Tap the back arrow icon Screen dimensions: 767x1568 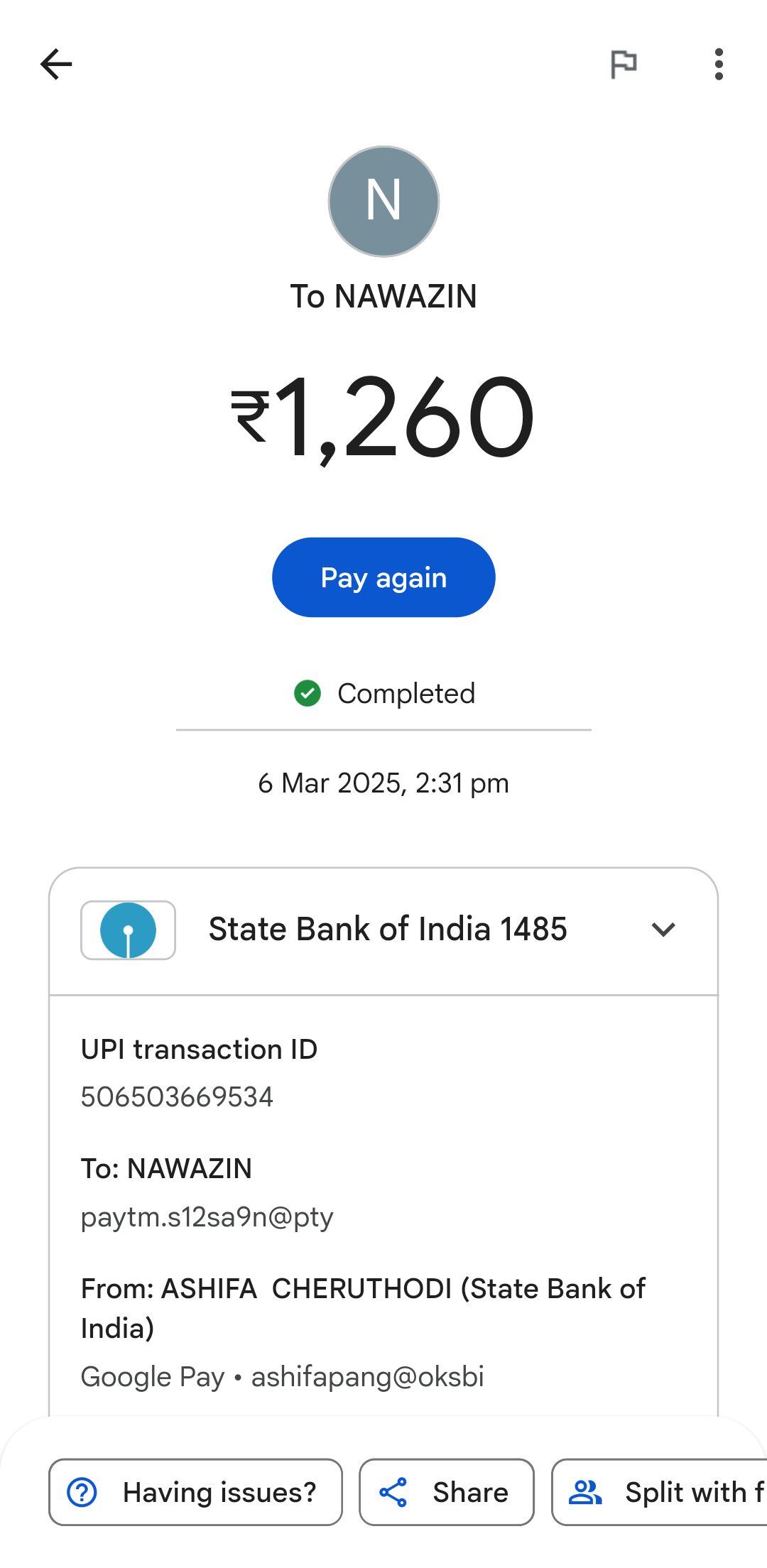[x=56, y=65]
